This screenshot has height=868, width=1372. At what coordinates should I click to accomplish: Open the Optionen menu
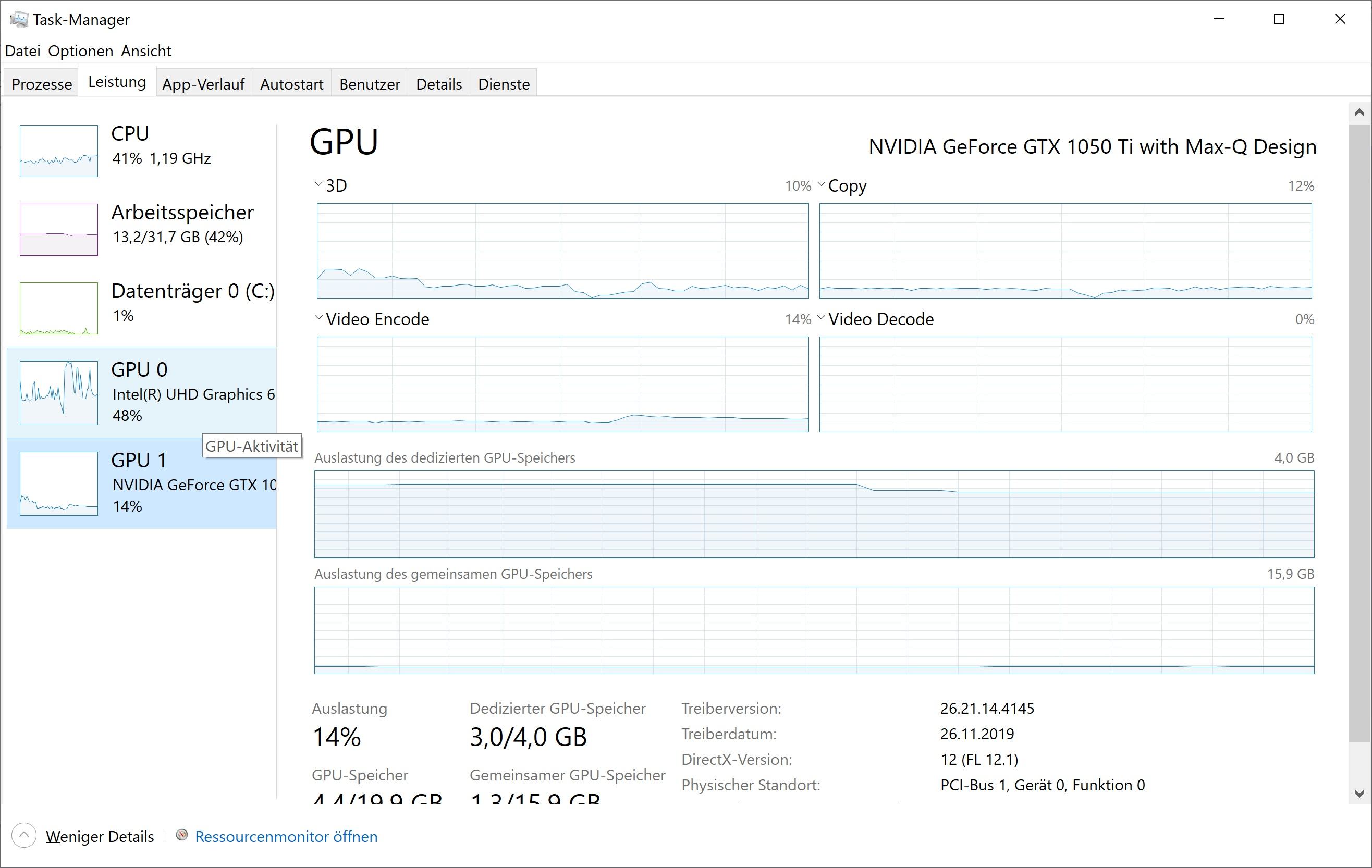[x=80, y=51]
